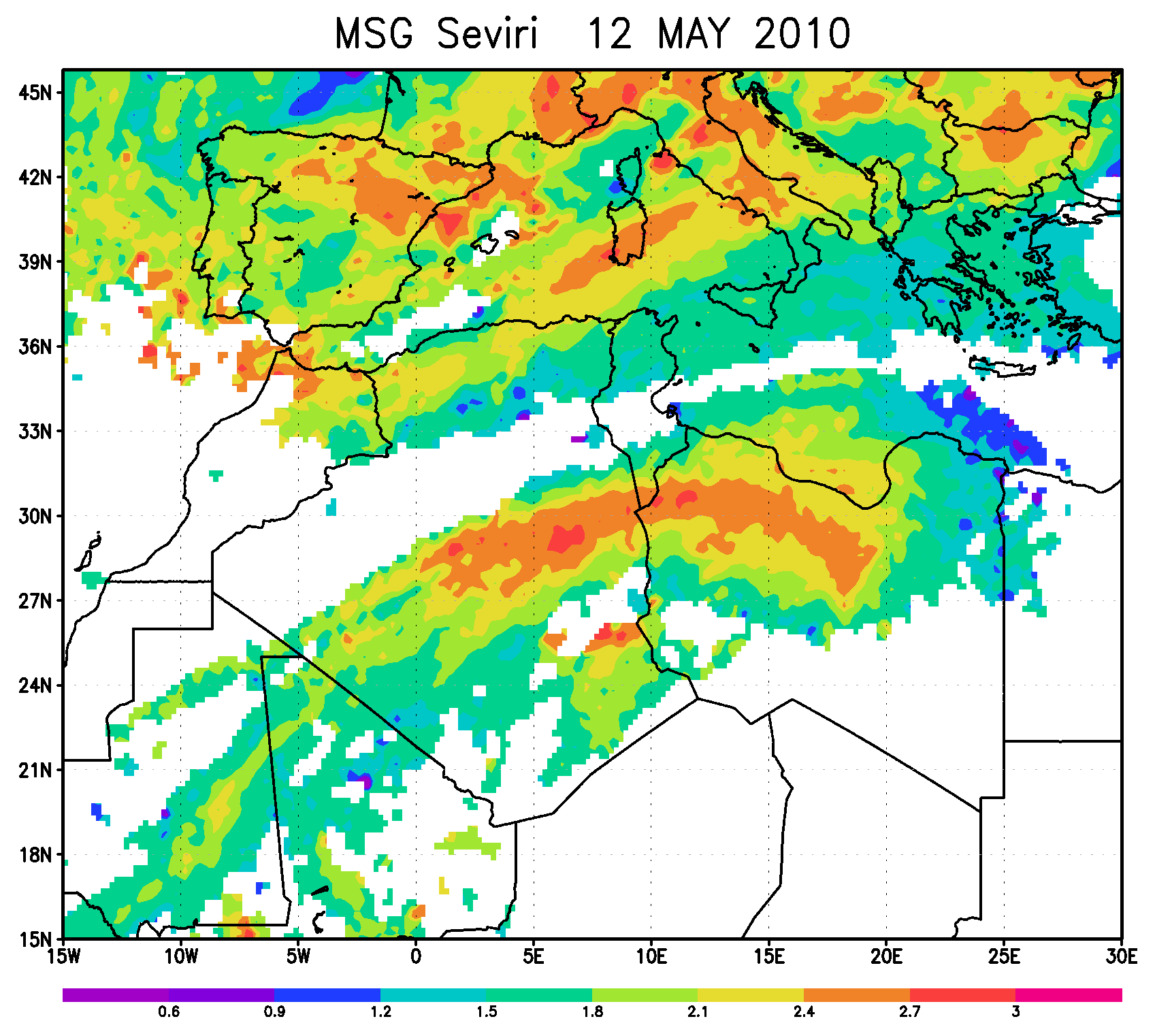Click the cyan color bar segment between 1.2 and 1.5
The width and height of the screenshot is (1155, 1036).
(x=434, y=995)
